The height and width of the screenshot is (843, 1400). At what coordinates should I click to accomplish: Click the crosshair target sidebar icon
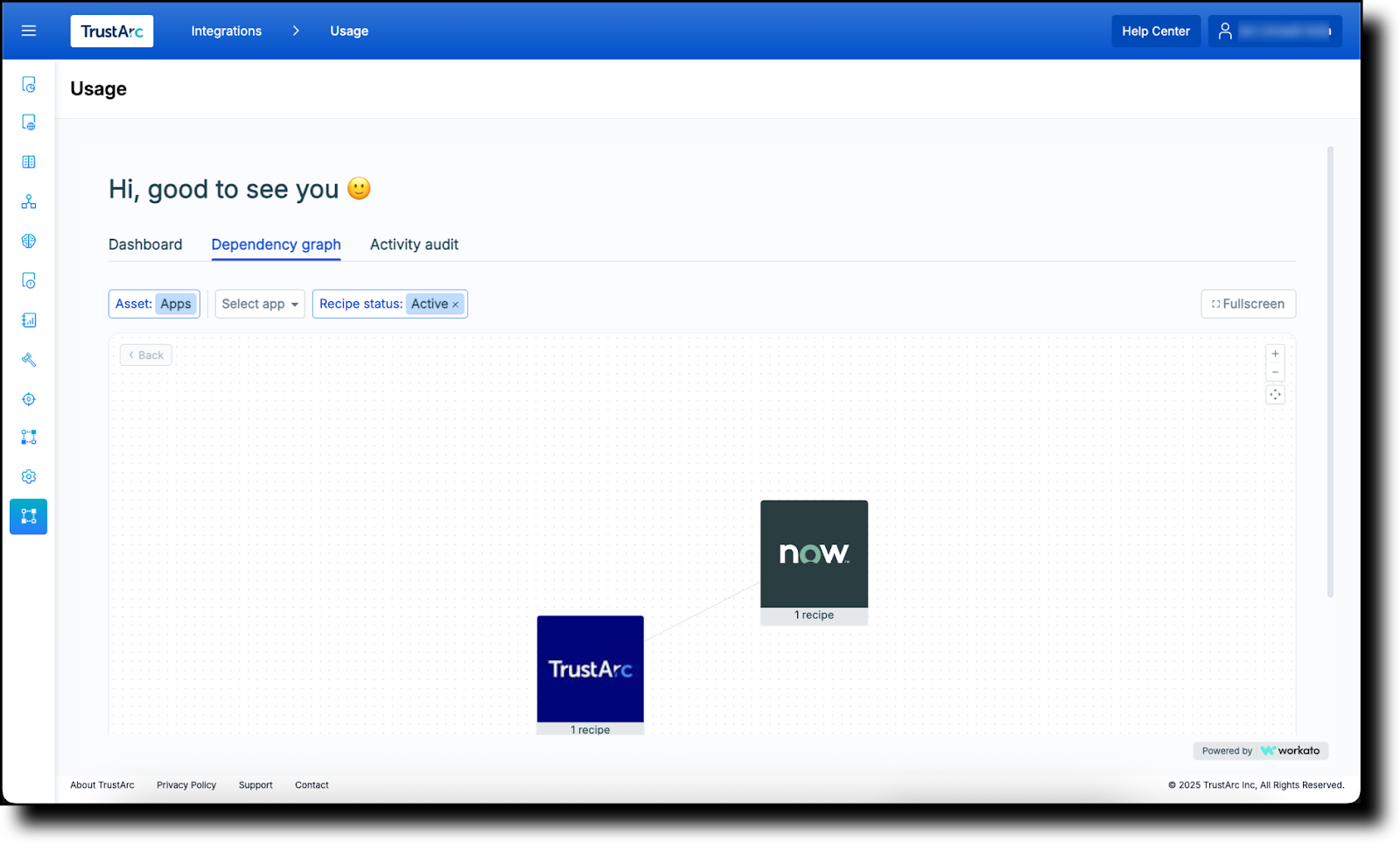[x=29, y=399]
